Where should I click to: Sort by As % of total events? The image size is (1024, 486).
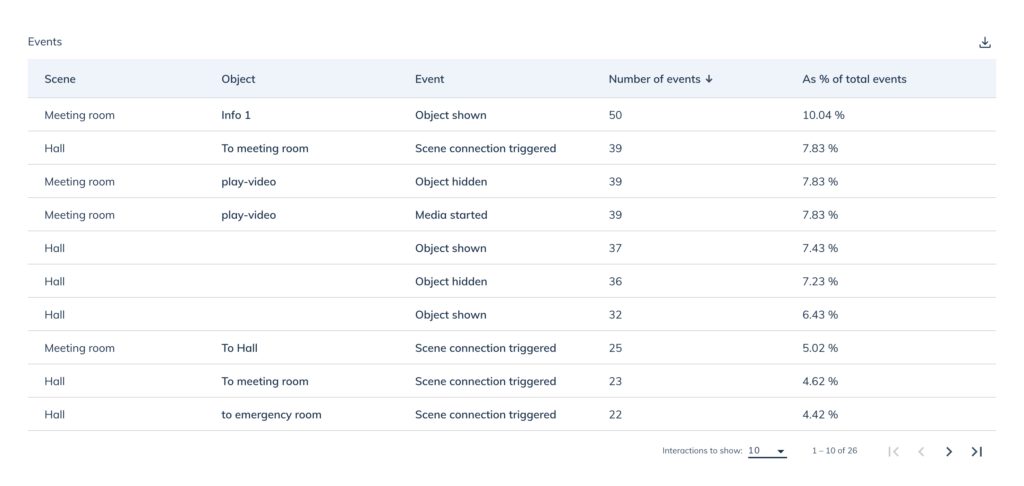(854, 79)
